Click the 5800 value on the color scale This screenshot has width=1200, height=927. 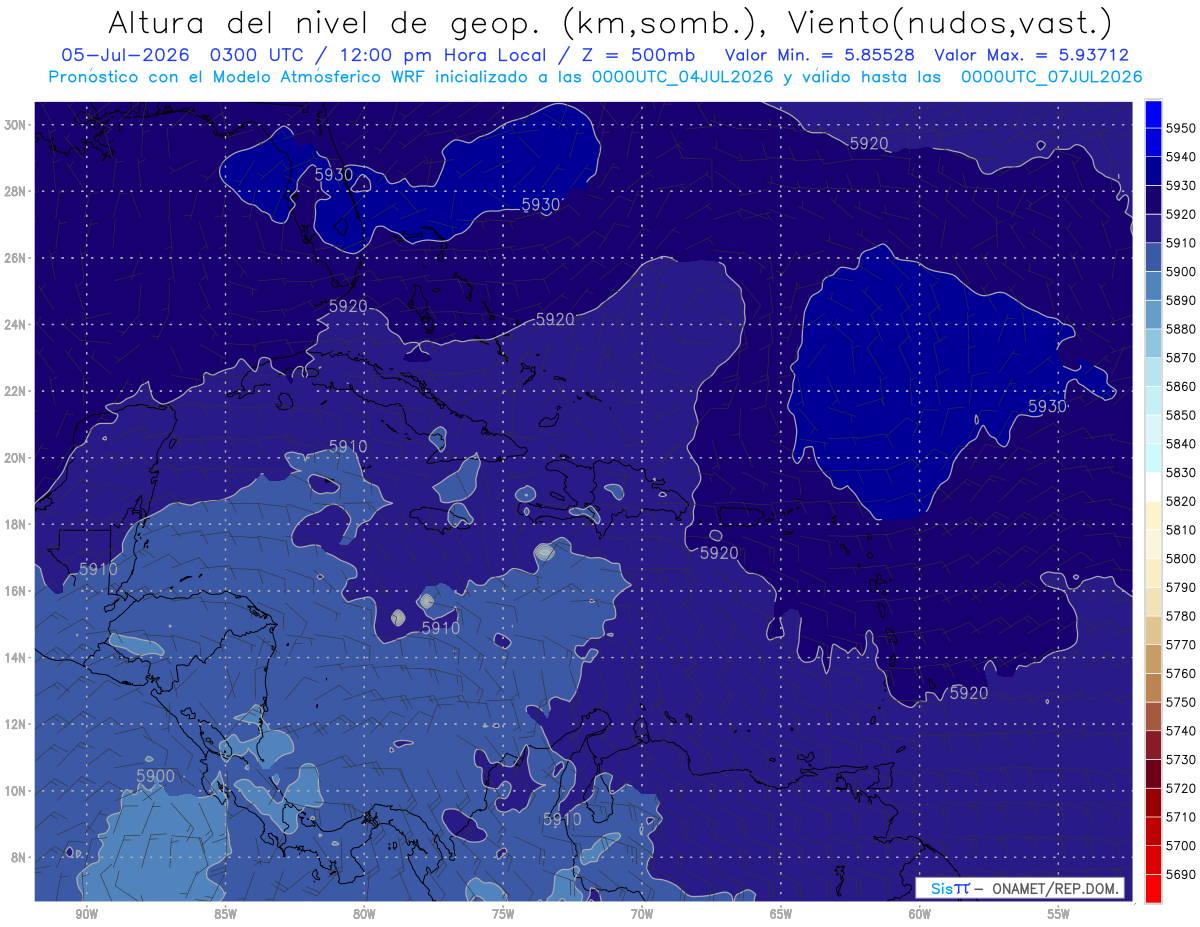click(1180, 558)
